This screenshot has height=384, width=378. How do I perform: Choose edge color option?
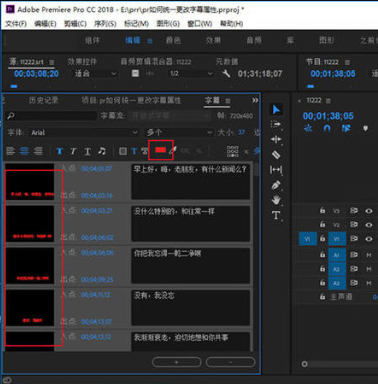click(x=144, y=151)
